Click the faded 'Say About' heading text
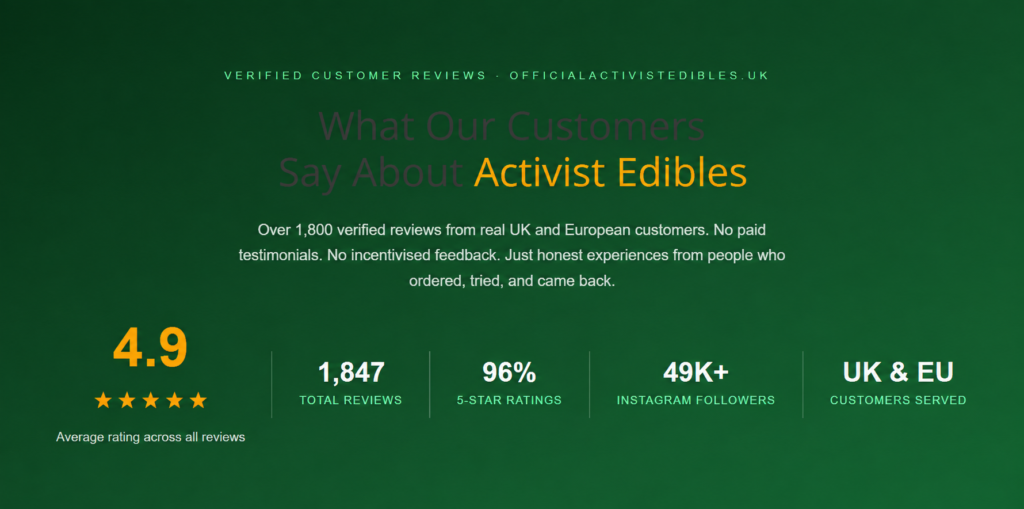Image resolution: width=1024 pixels, height=509 pixels. [x=371, y=172]
